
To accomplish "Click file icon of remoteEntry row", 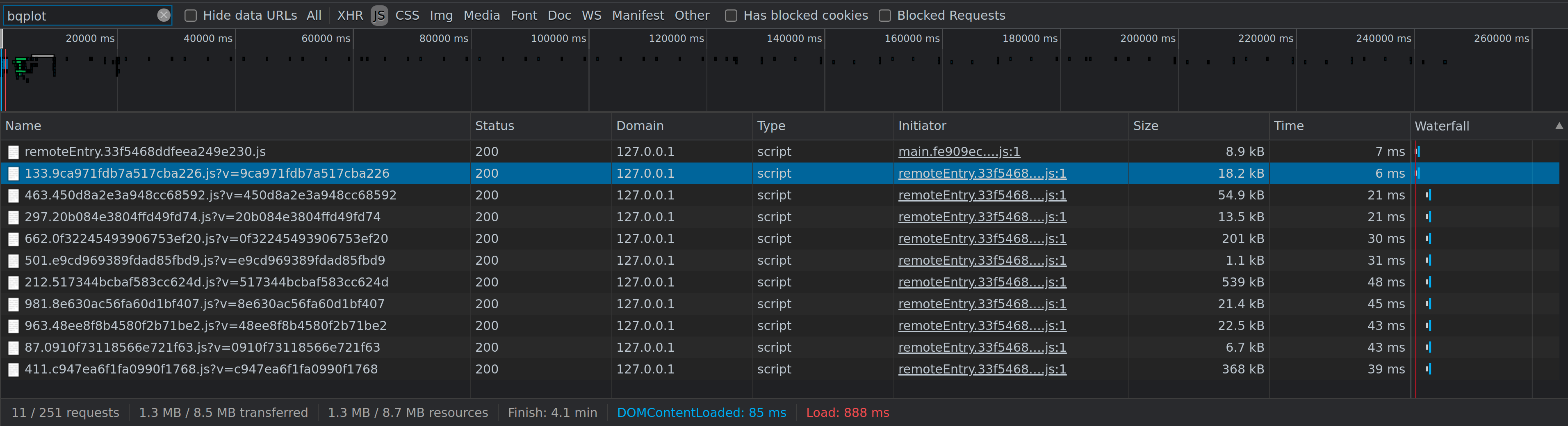I will point(14,152).
